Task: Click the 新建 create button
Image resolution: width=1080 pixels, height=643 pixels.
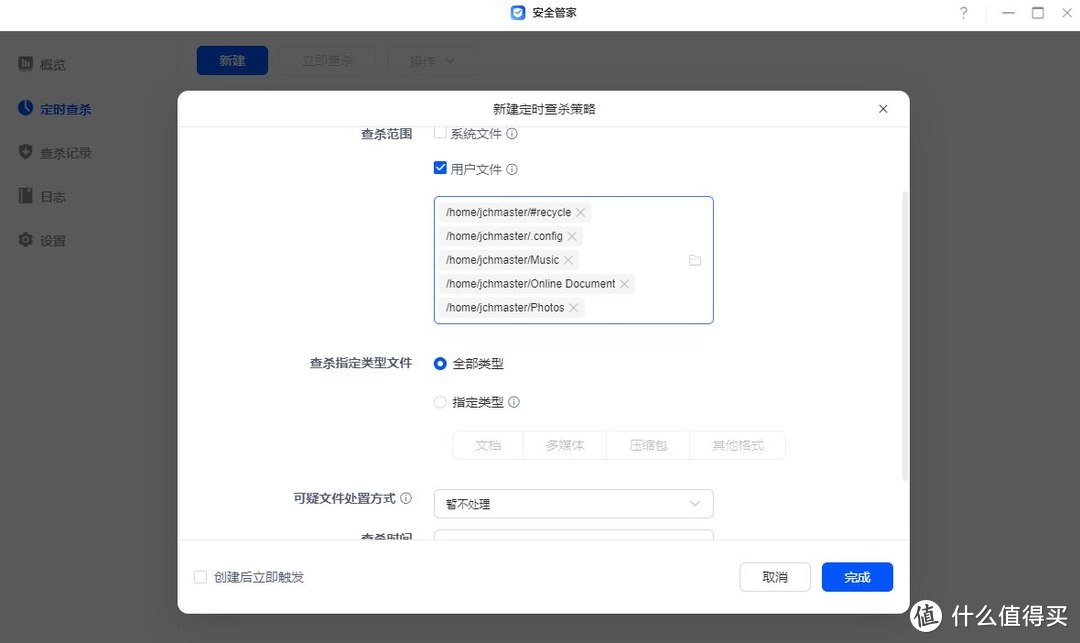Action: 232,60
